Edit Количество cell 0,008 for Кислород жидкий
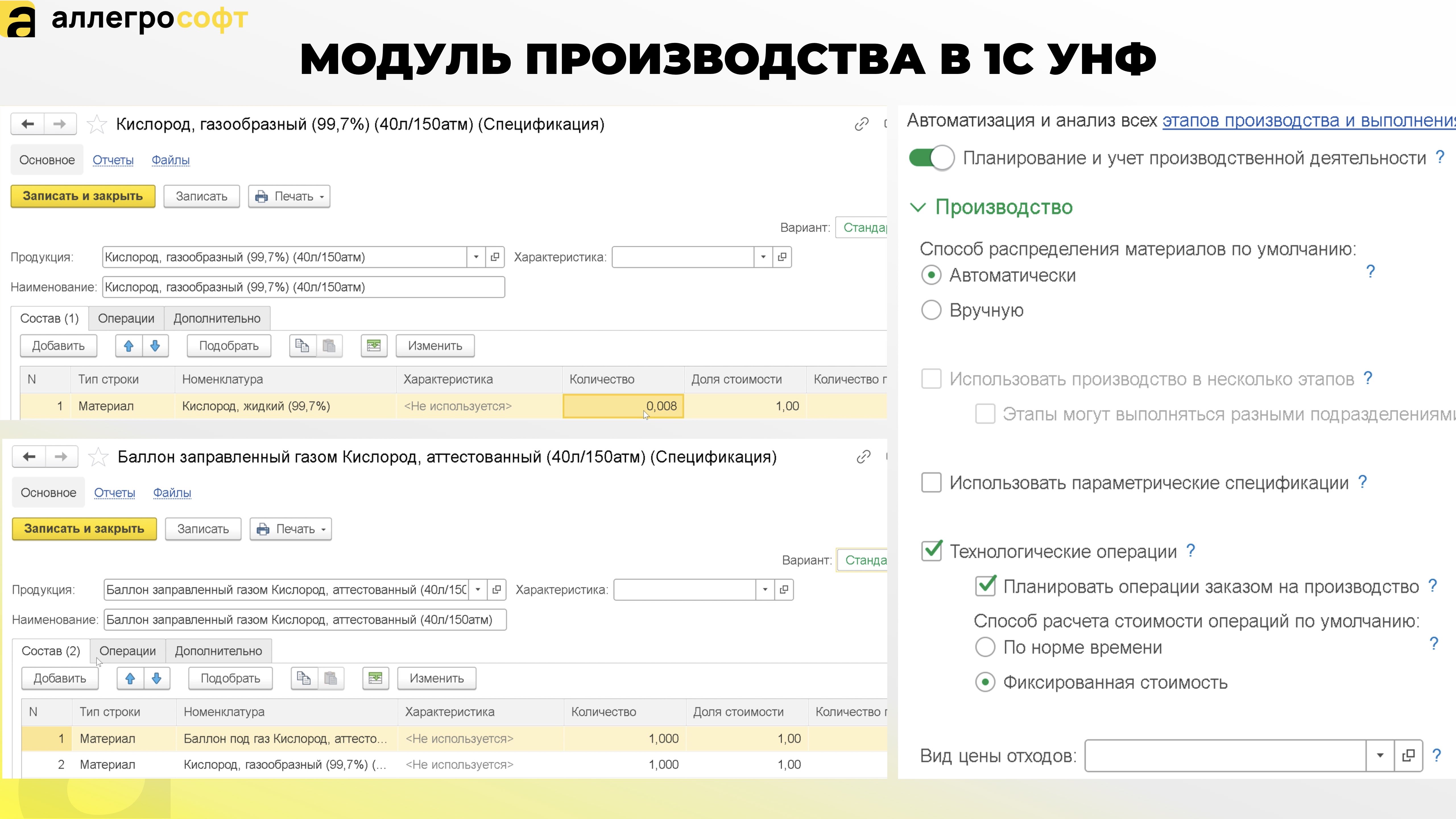 623,406
